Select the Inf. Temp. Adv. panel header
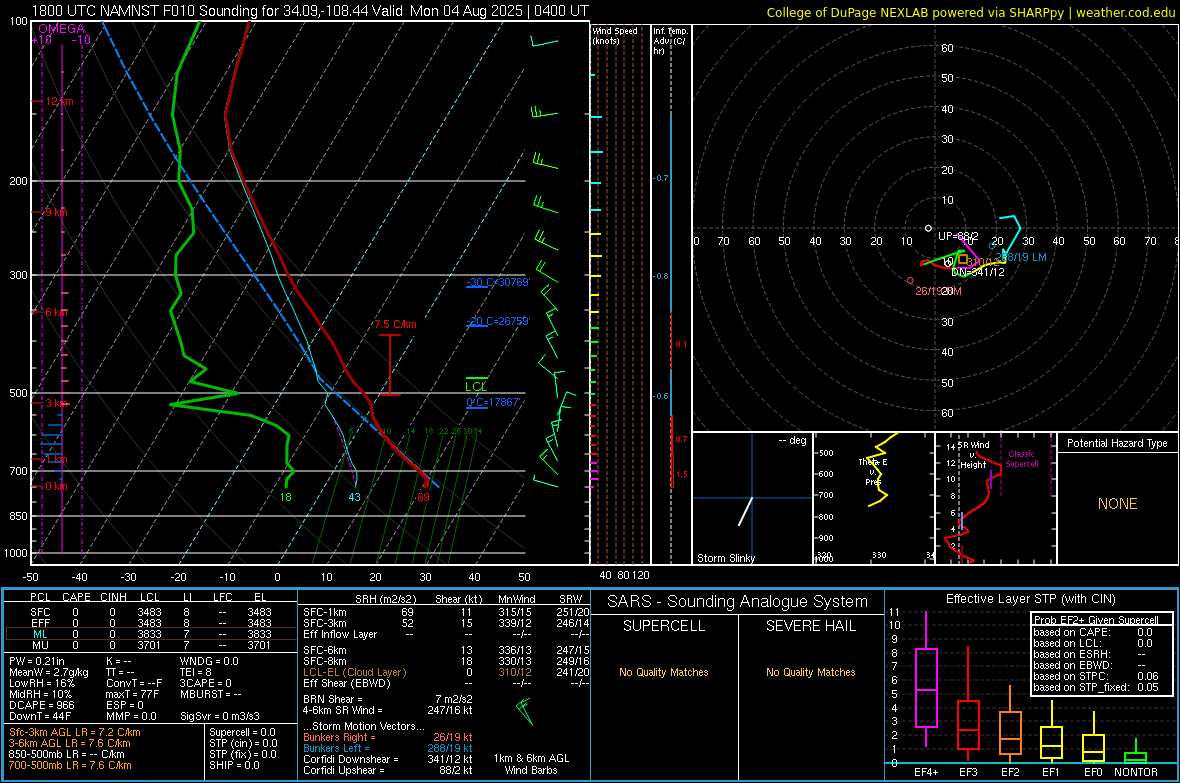 click(x=670, y=41)
